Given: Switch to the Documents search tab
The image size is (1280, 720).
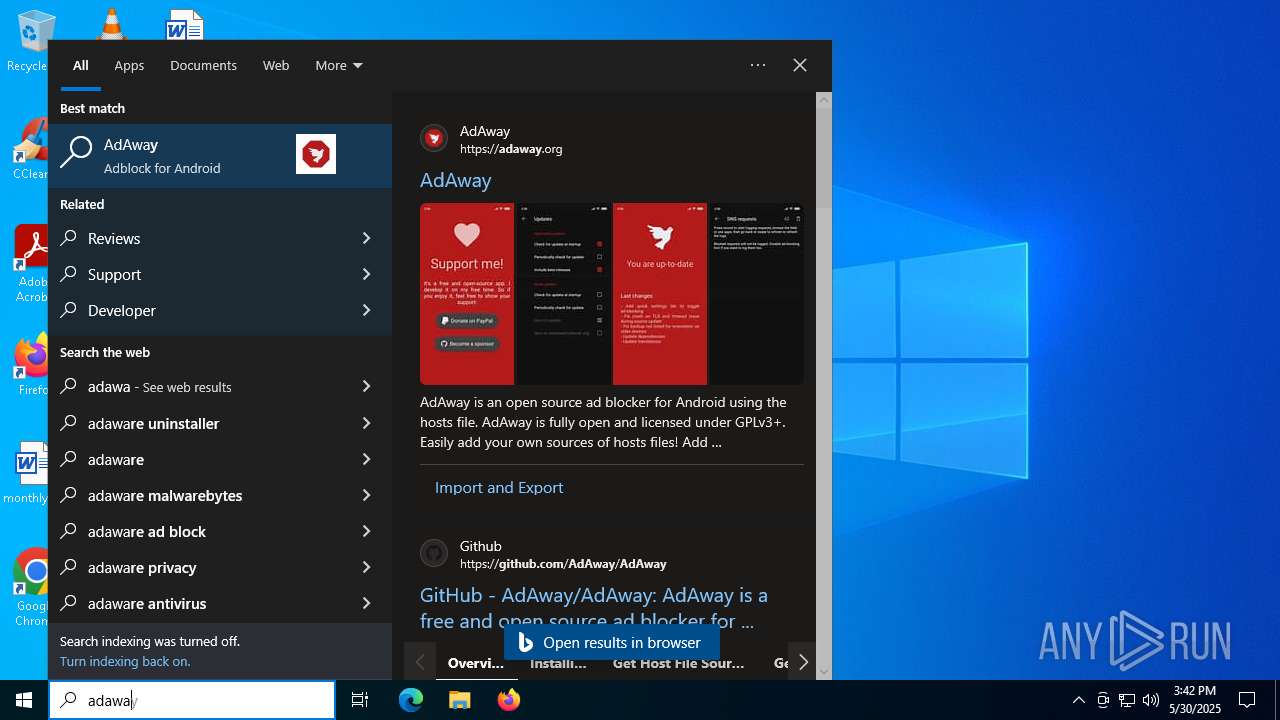Looking at the screenshot, I should [x=203, y=65].
